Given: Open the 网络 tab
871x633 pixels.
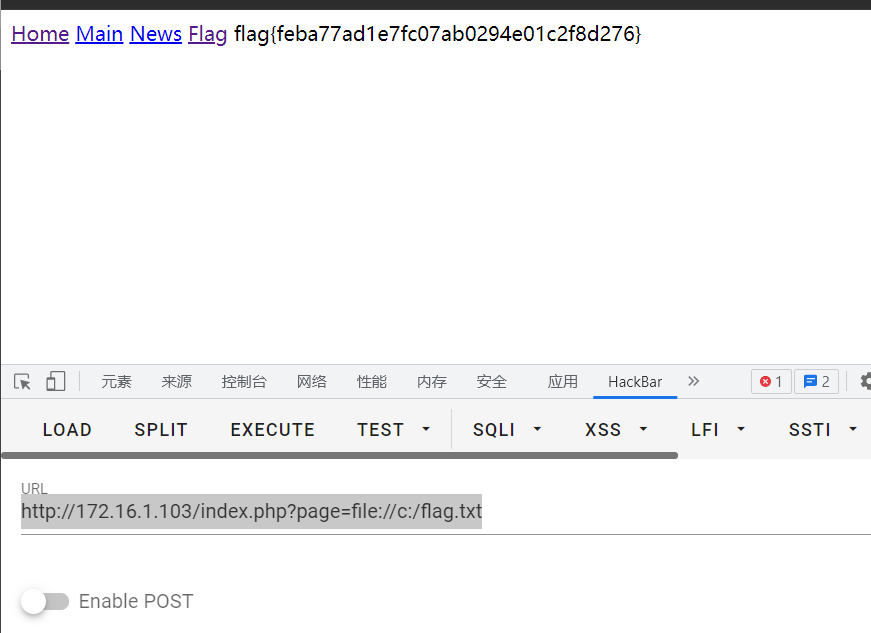Looking at the screenshot, I should click(x=312, y=381).
